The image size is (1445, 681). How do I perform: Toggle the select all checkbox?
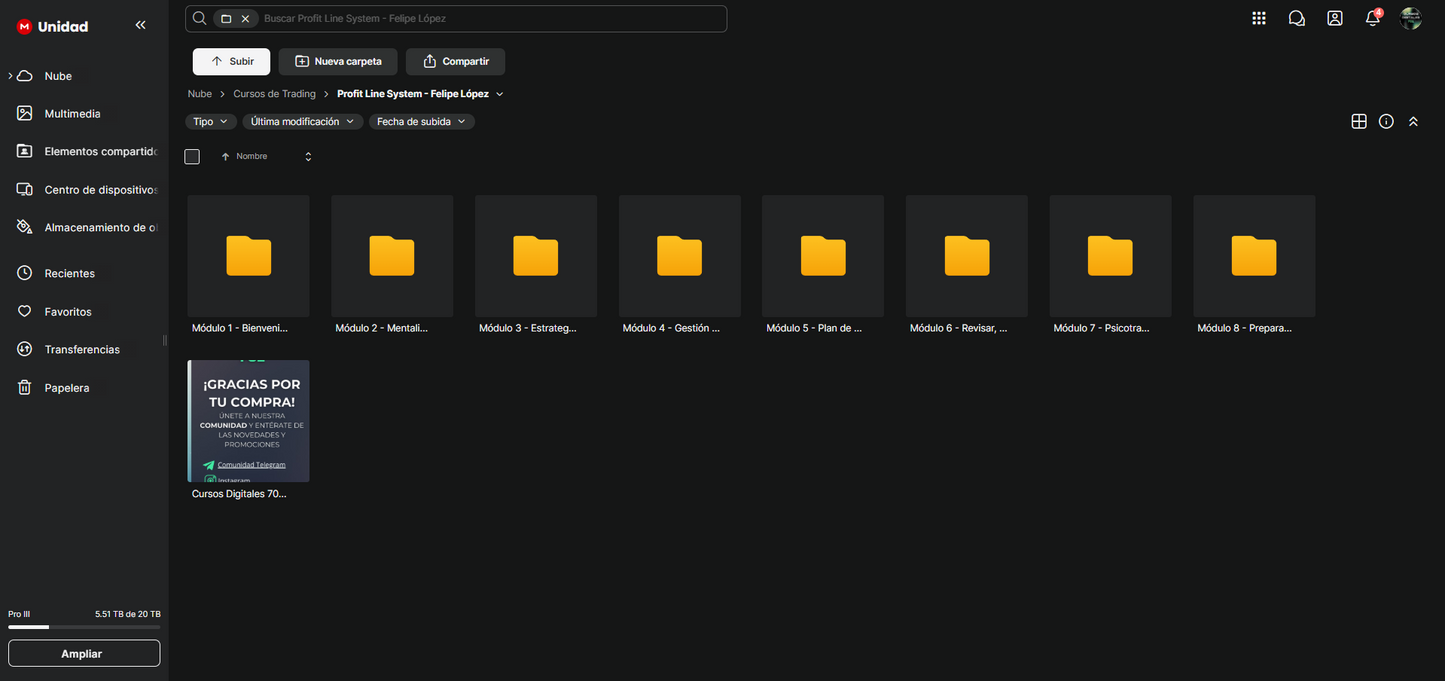(x=192, y=157)
